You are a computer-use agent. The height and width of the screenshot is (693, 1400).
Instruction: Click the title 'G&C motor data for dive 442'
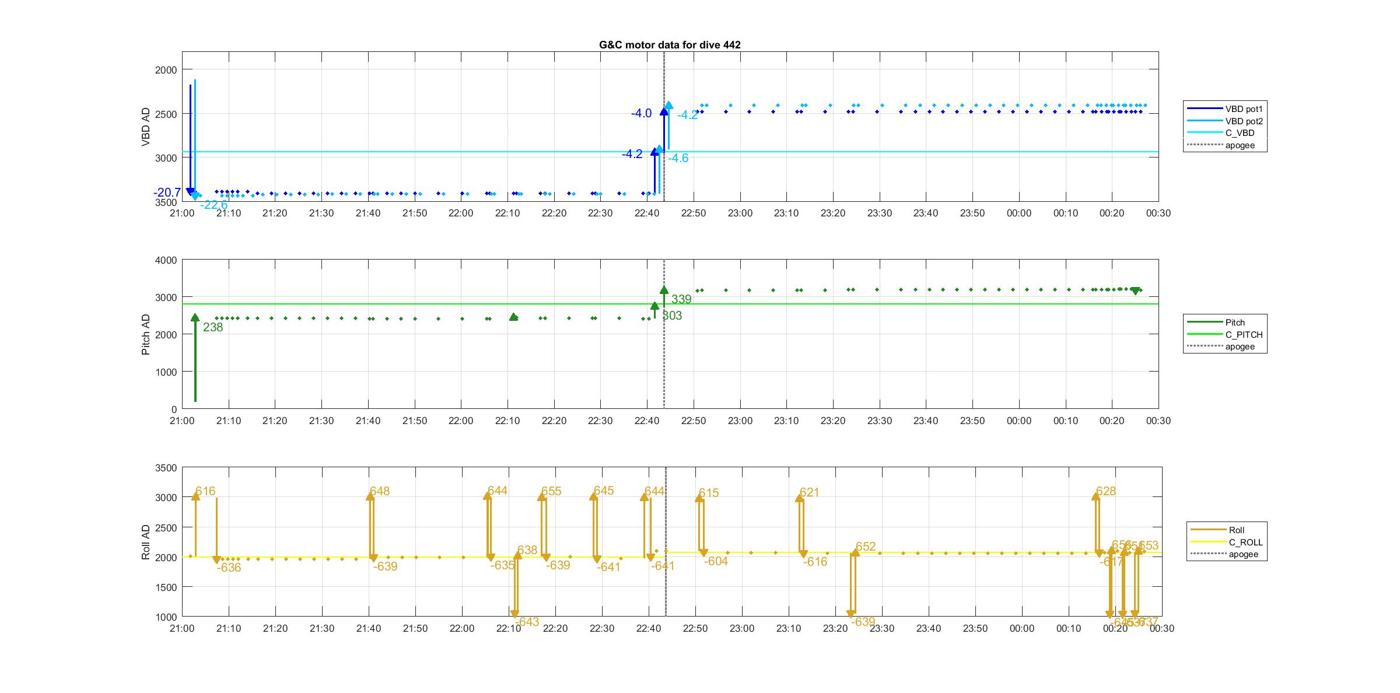click(x=669, y=45)
